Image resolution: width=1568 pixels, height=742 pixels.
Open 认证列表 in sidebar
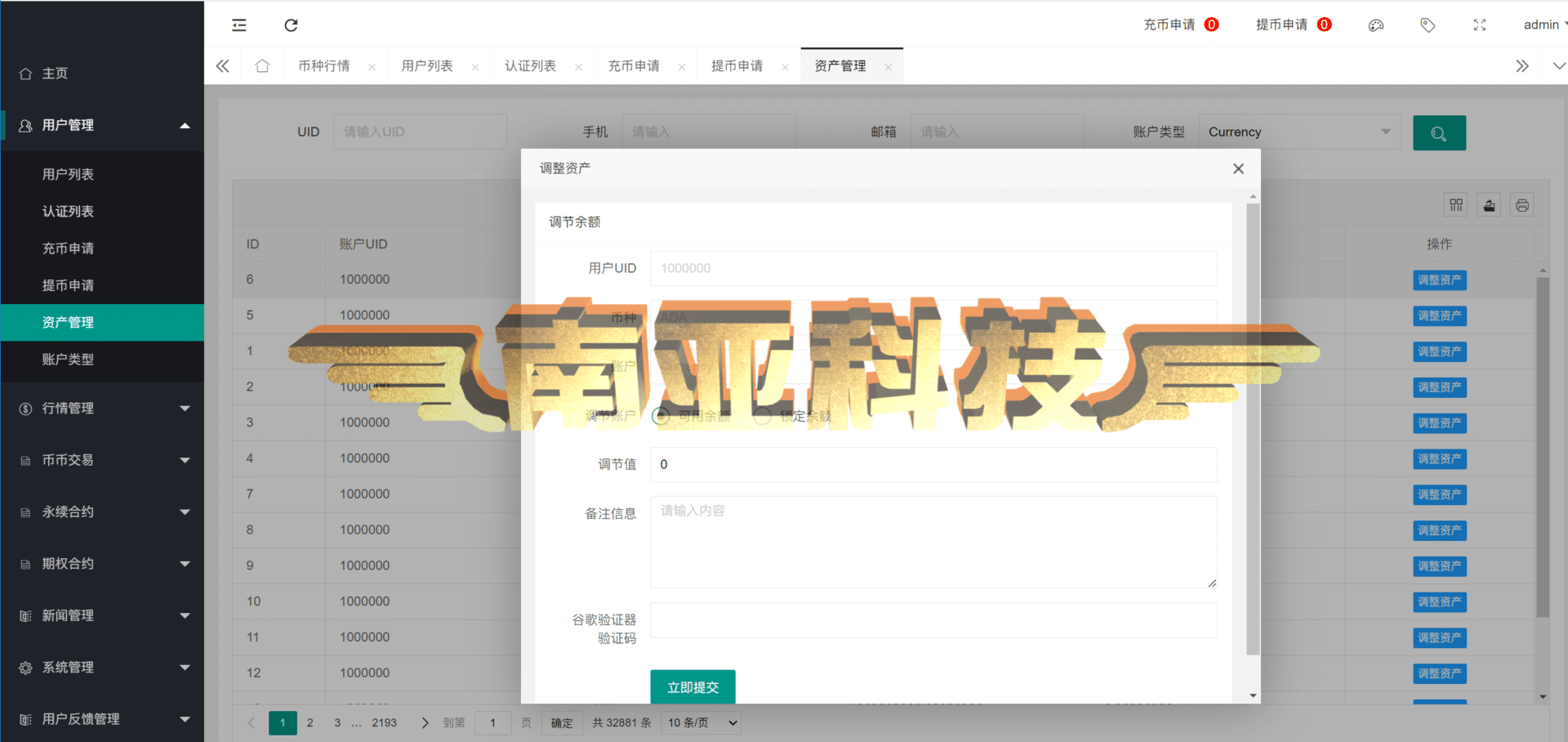pos(102,212)
